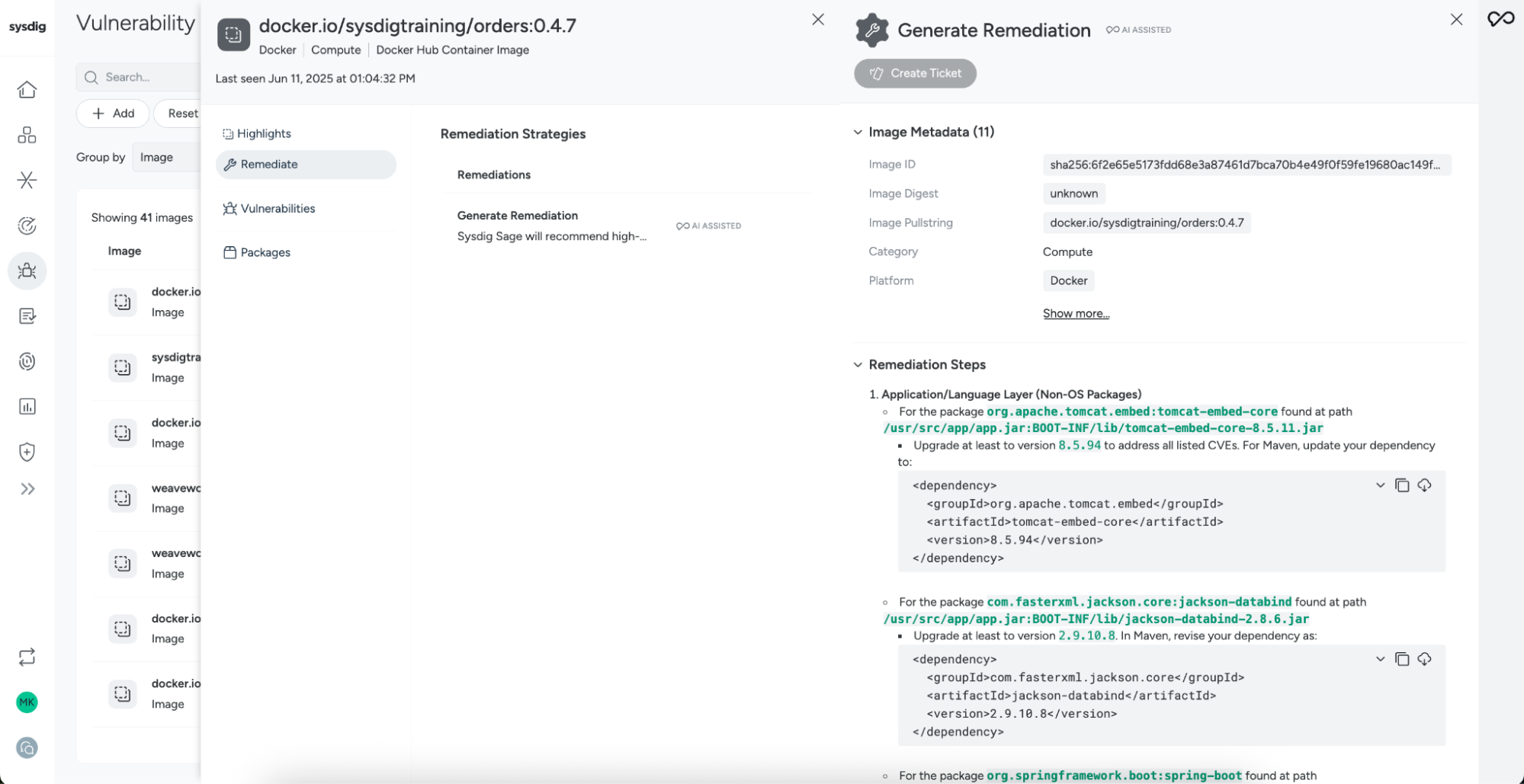Collapse the tomcat-embed-core code block
This screenshot has width=1524, height=784.
(x=1380, y=485)
